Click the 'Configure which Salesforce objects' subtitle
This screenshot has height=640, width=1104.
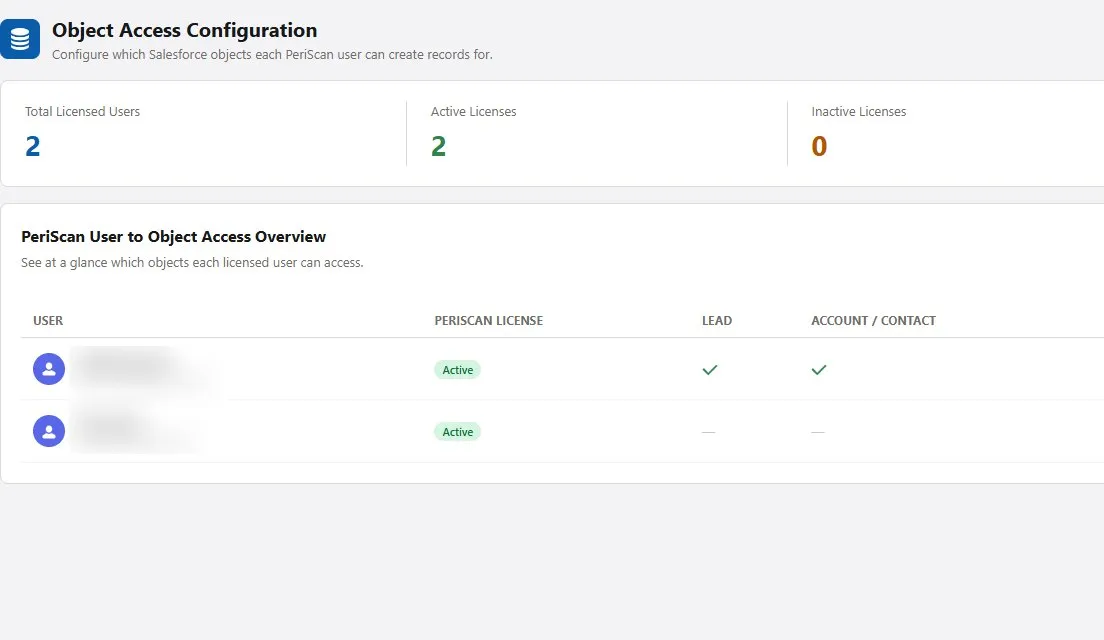click(272, 54)
